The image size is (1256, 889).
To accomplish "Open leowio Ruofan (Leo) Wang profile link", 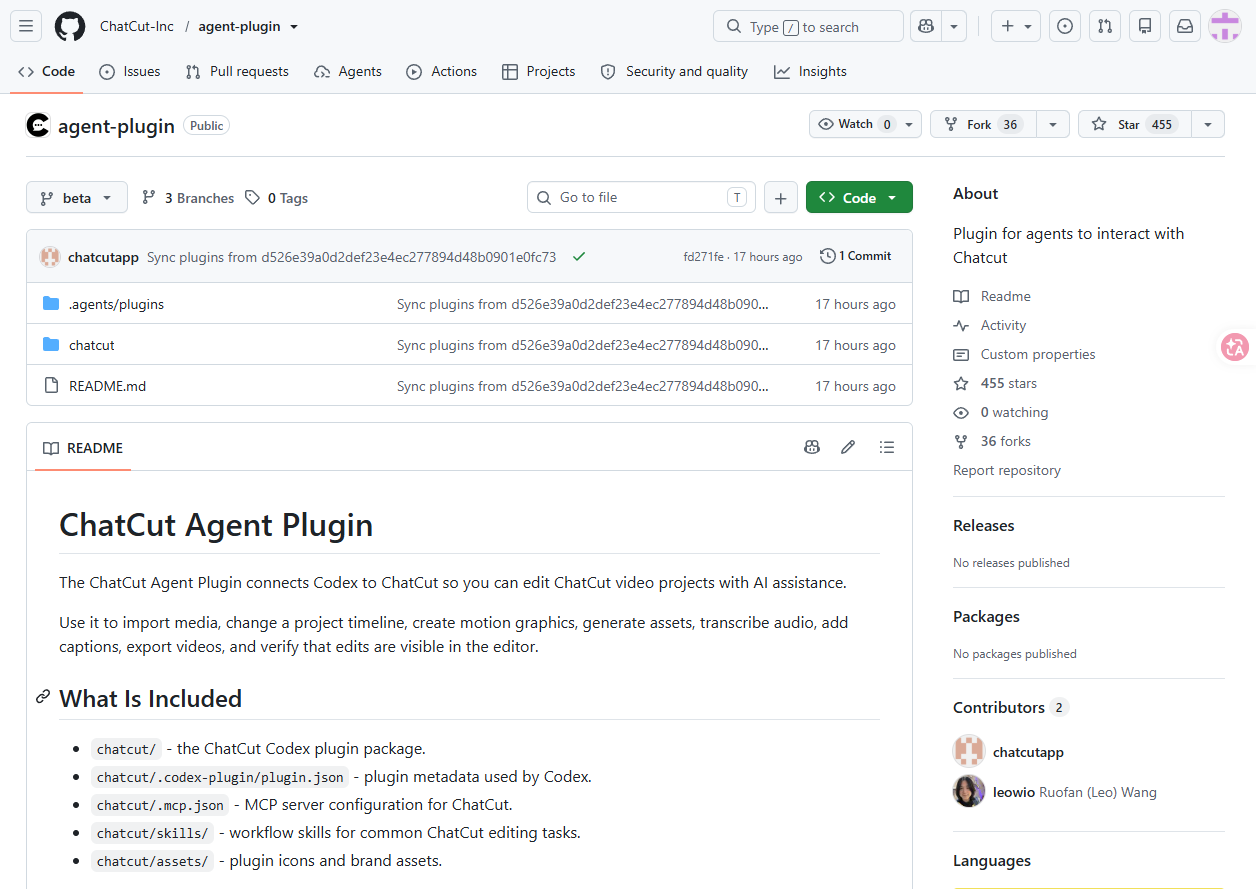I will [1075, 792].
